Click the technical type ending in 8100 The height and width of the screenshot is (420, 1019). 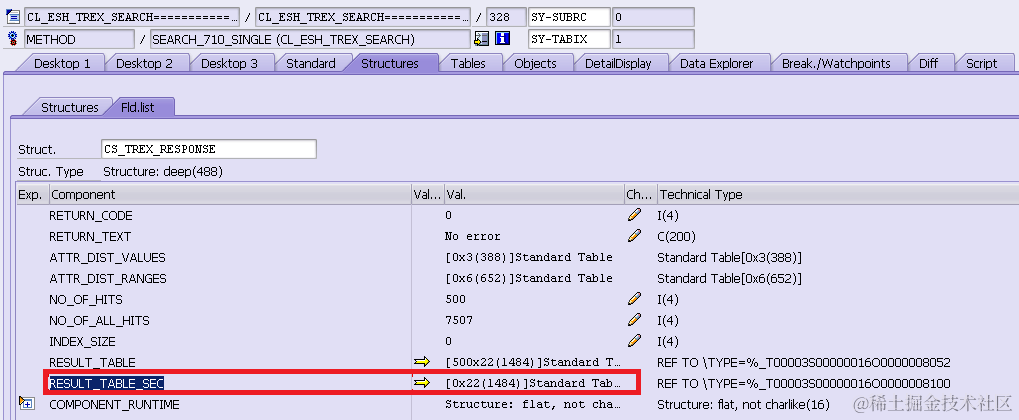point(804,383)
